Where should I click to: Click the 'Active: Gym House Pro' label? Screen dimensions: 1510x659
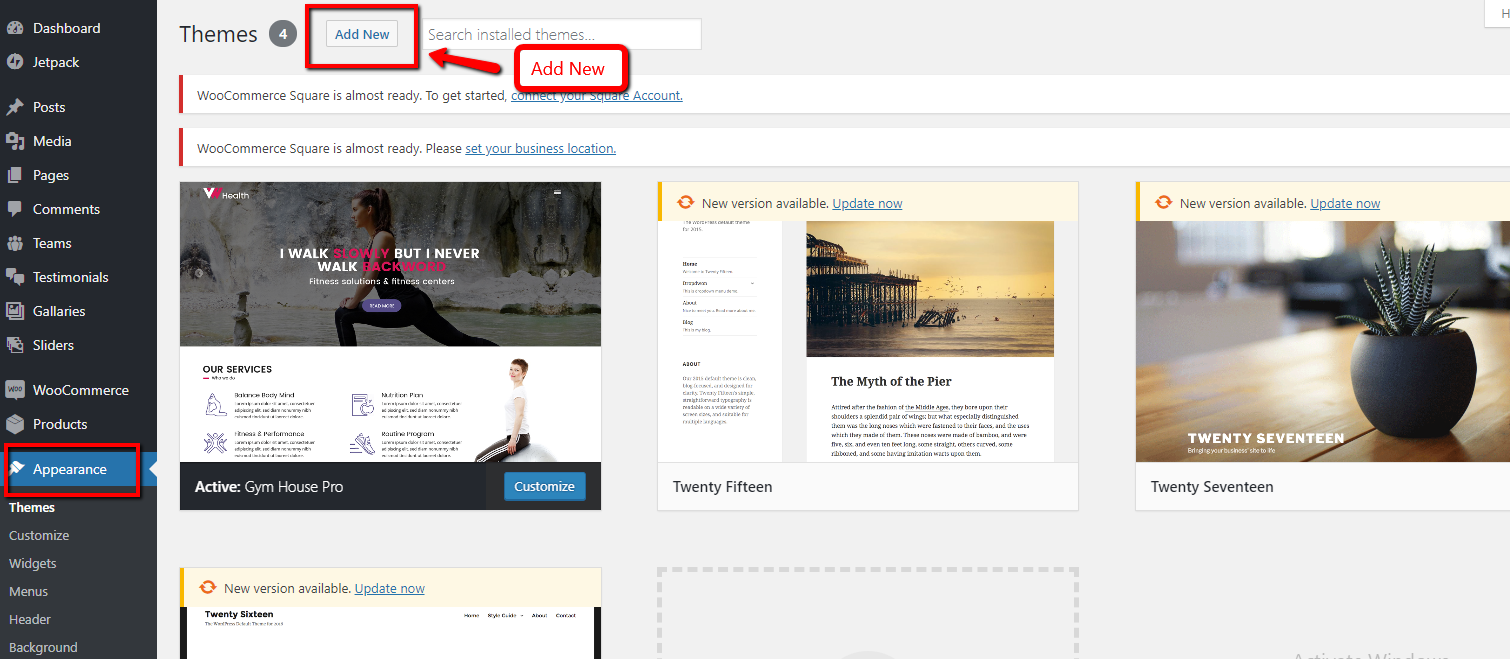(269, 487)
